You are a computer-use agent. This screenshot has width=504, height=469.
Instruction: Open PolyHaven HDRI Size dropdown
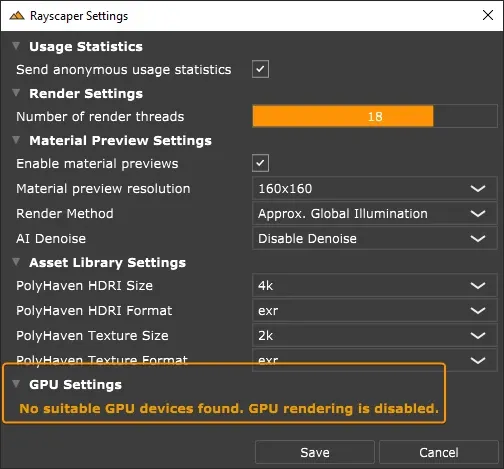coord(375,286)
